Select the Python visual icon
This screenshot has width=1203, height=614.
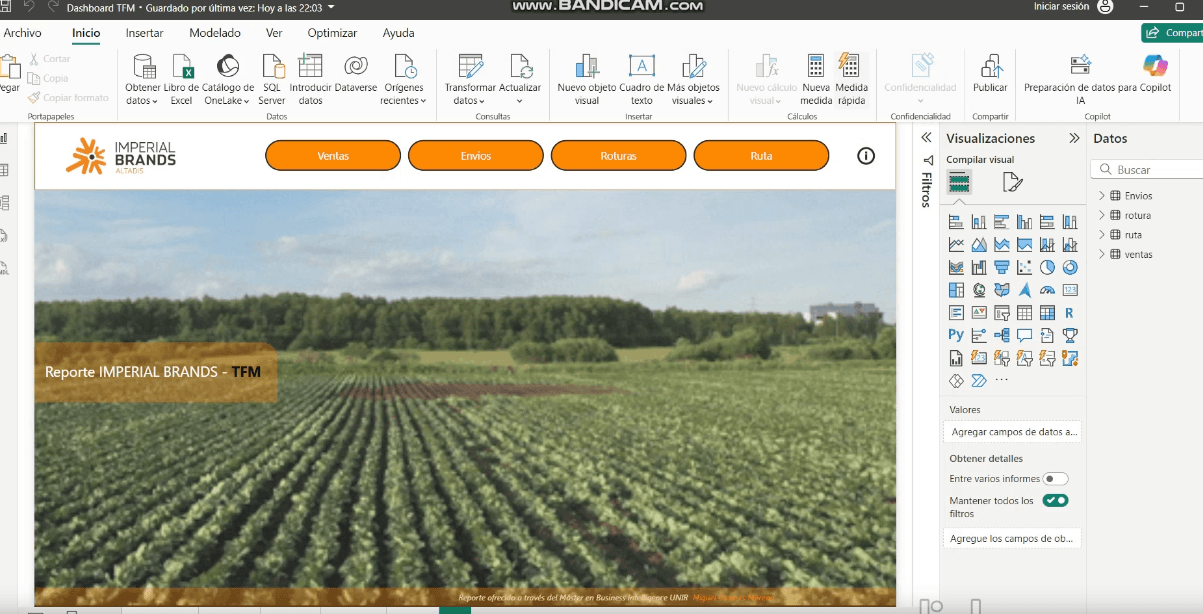point(955,335)
